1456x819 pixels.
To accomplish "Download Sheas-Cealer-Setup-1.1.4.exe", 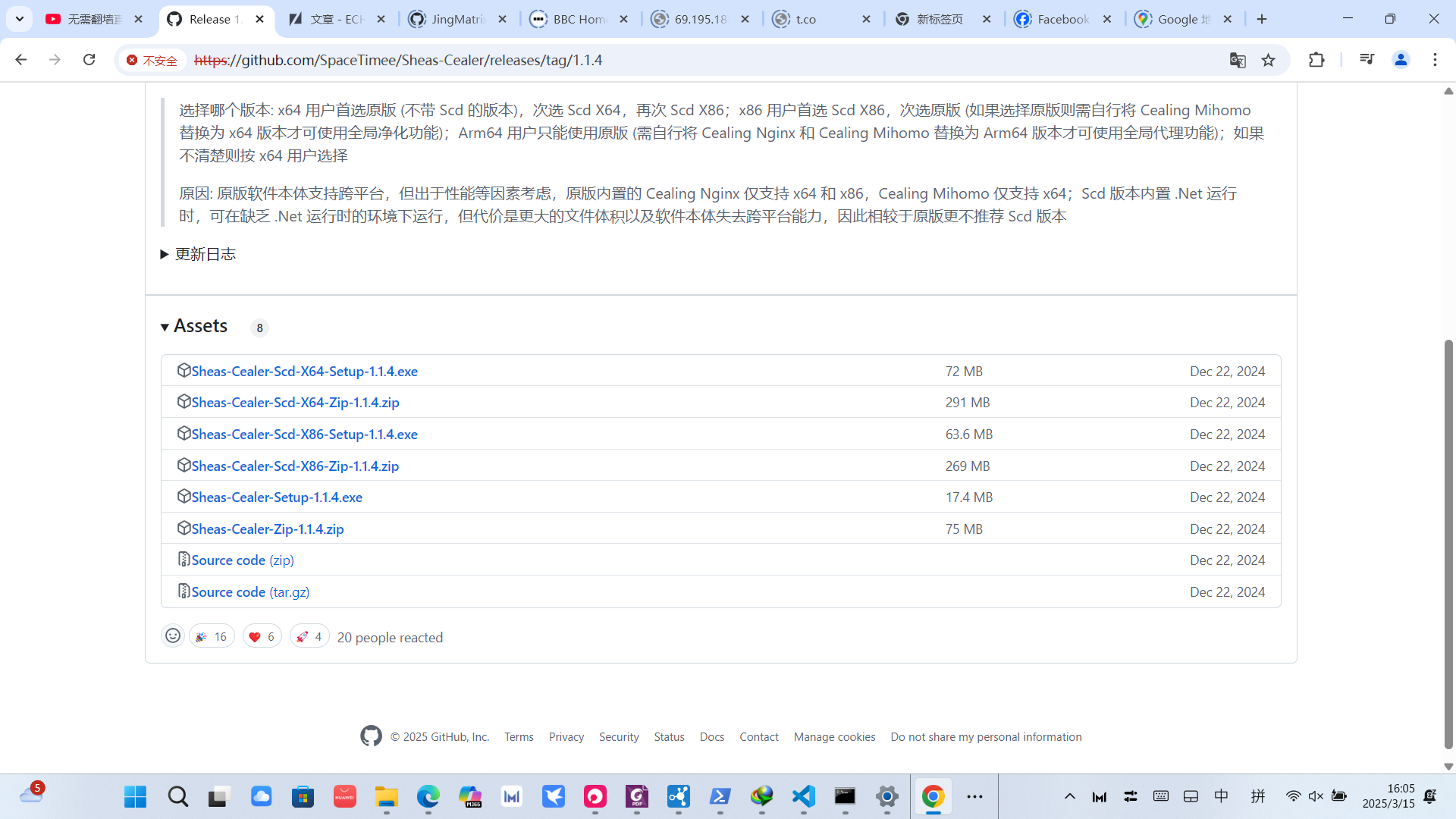I will click(277, 497).
